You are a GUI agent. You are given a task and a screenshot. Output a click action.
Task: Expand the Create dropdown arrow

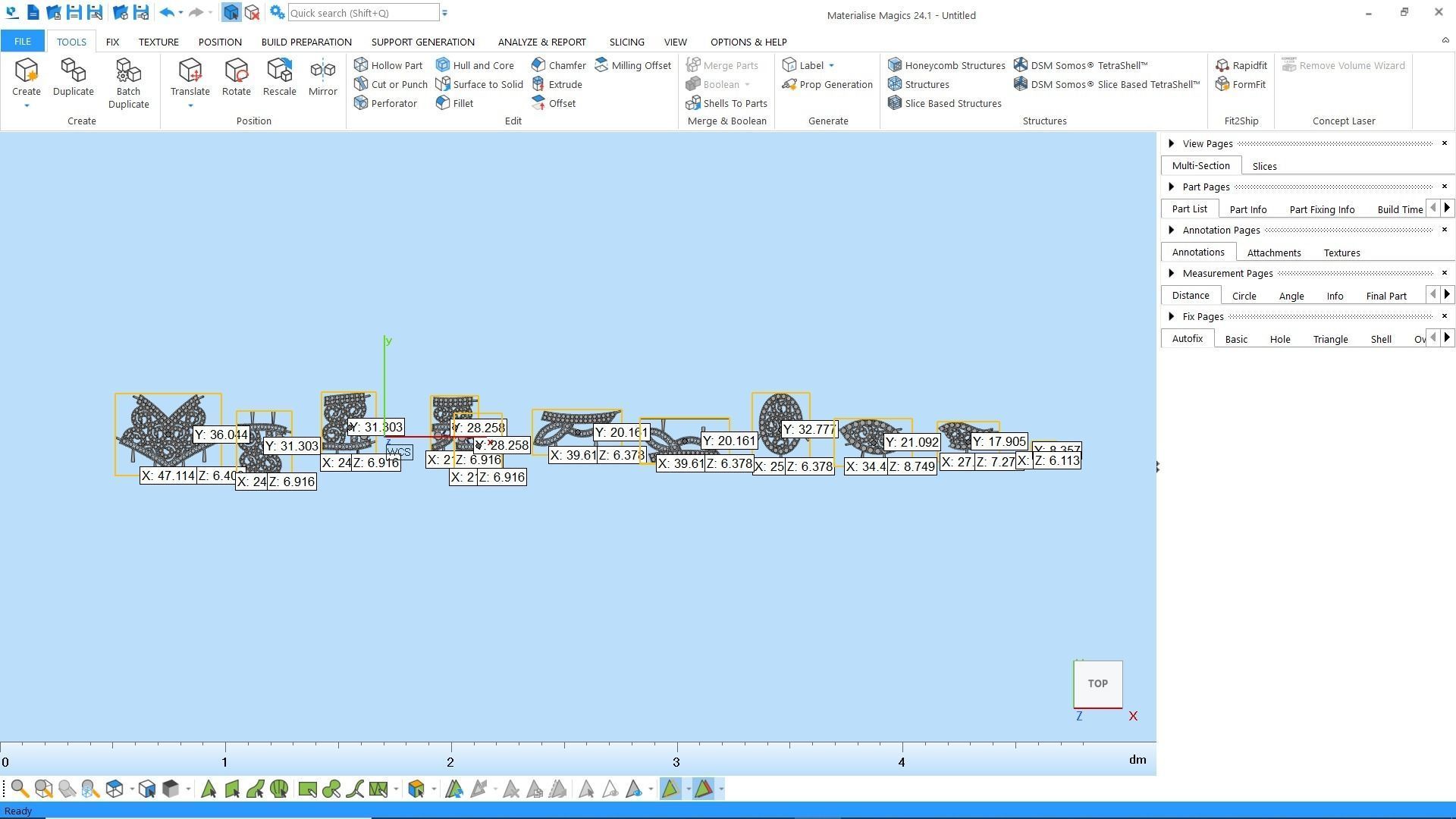(x=27, y=105)
